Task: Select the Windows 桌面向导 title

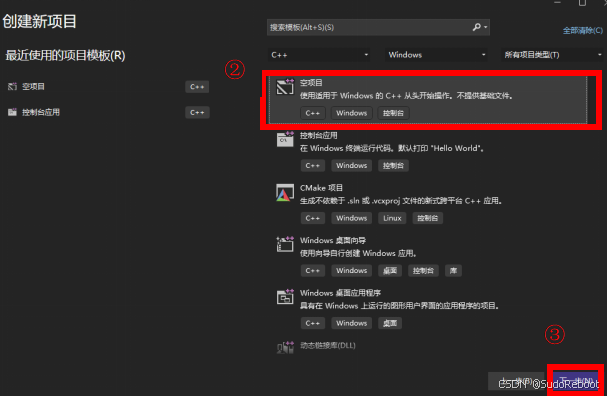Action: 333,240
